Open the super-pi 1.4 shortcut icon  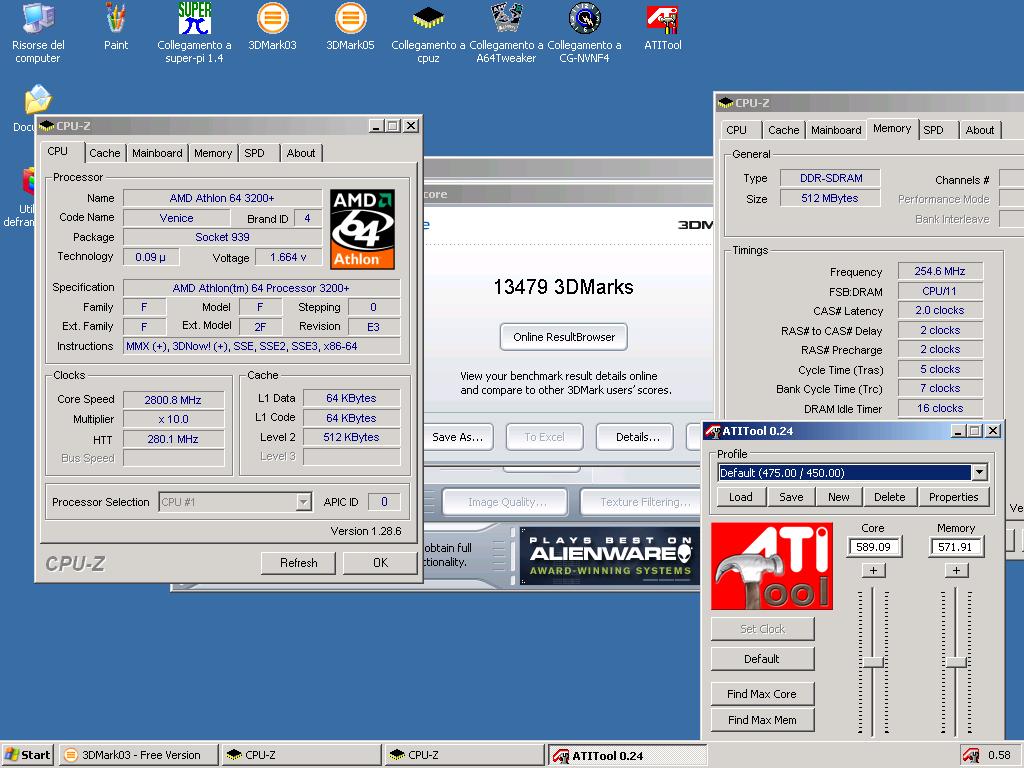coord(194,33)
